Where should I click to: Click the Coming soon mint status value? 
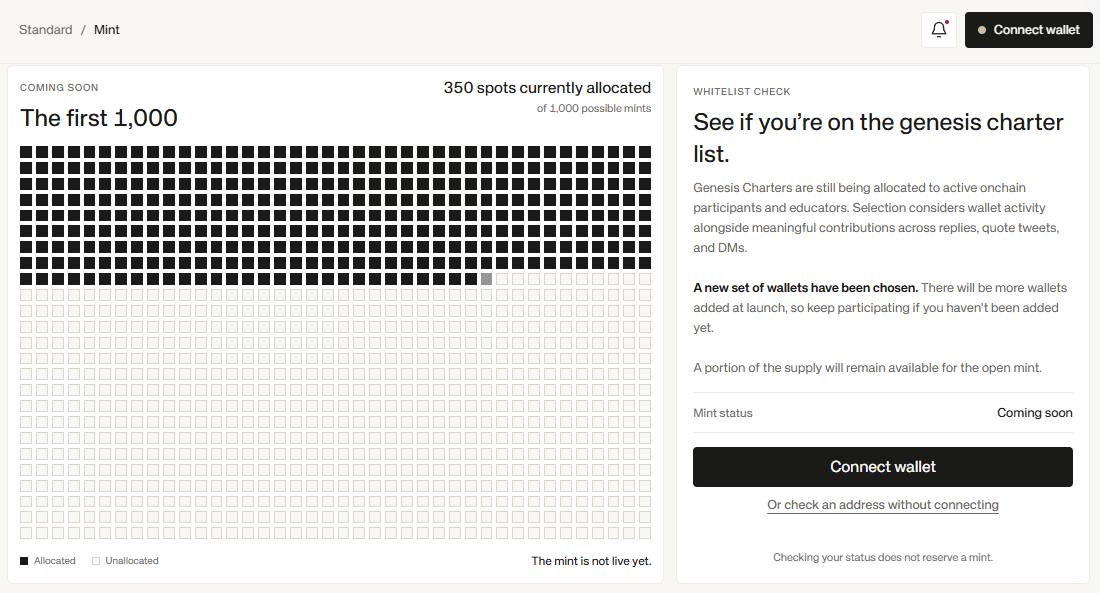coord(1035,413)
